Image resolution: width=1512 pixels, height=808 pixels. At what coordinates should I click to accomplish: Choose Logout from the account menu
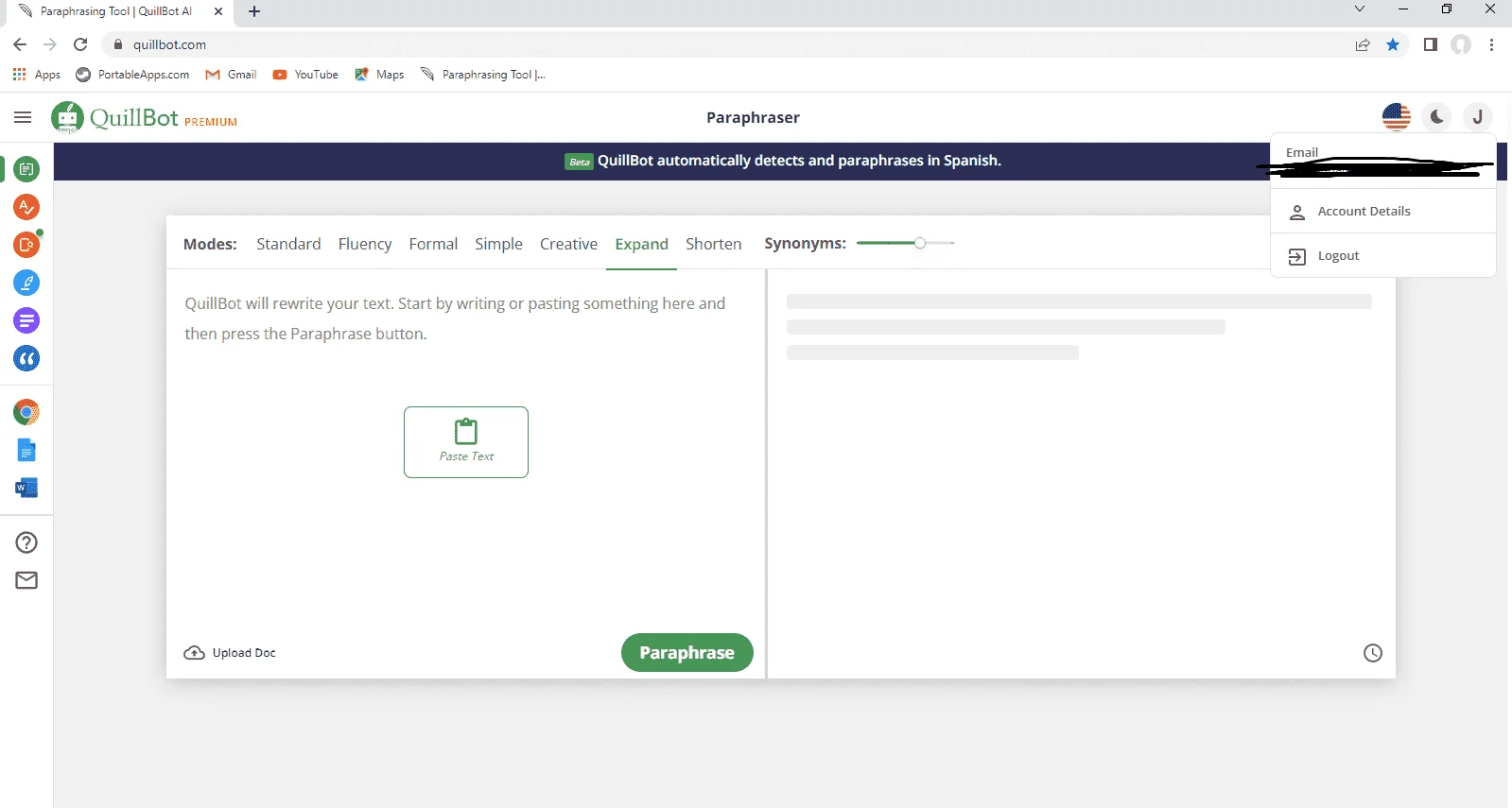1383,256
